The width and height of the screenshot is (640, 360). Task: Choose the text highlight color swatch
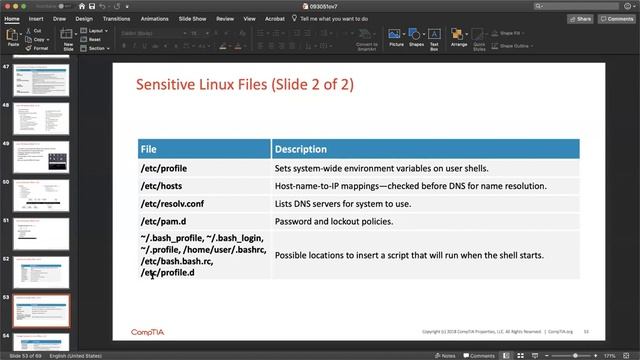(x=223, y=46)
